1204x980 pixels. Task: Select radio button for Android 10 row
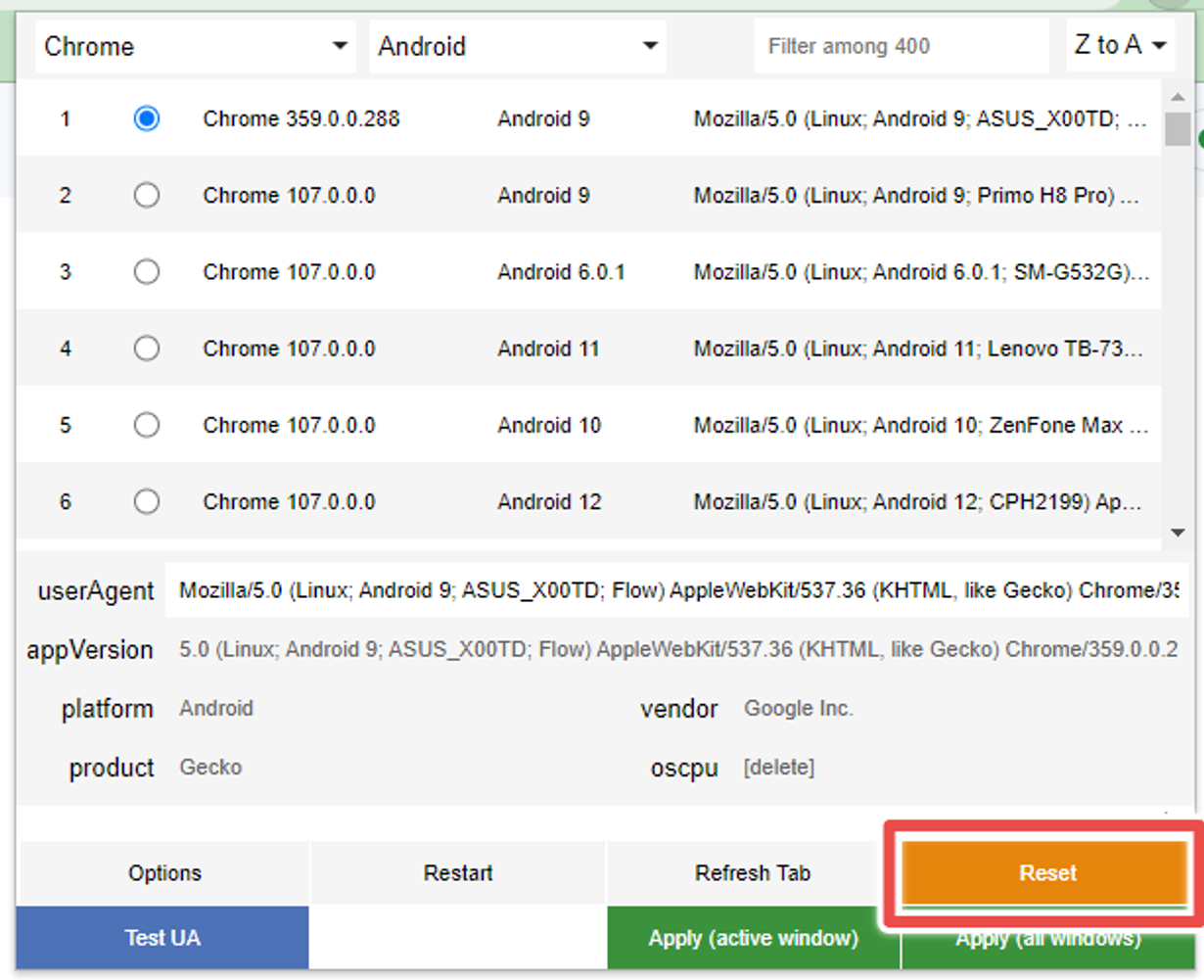click(147, 424)
